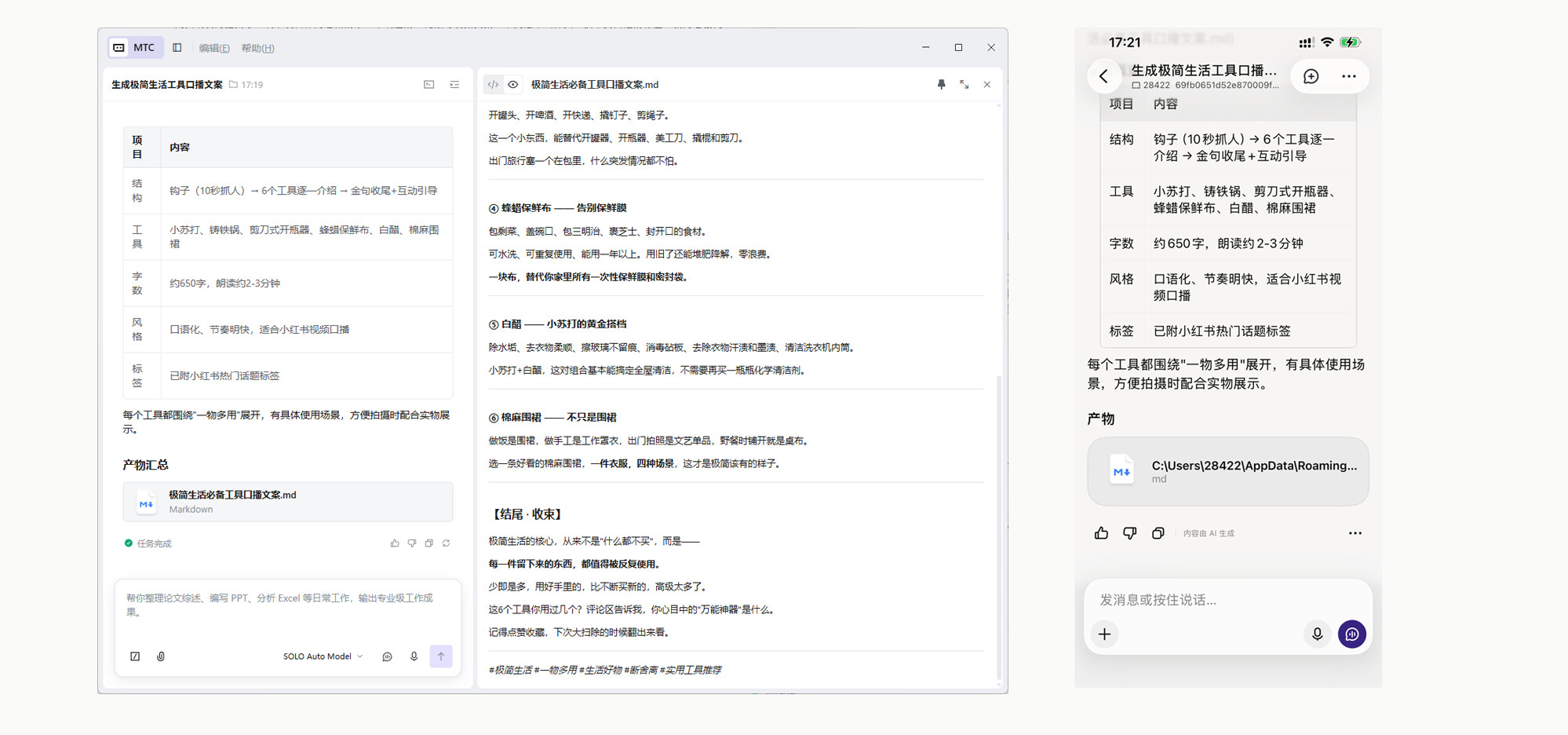Open 极简生活必备工具口播文案.md file card
The image size is (1568, 735).
(x=288, y=502)
